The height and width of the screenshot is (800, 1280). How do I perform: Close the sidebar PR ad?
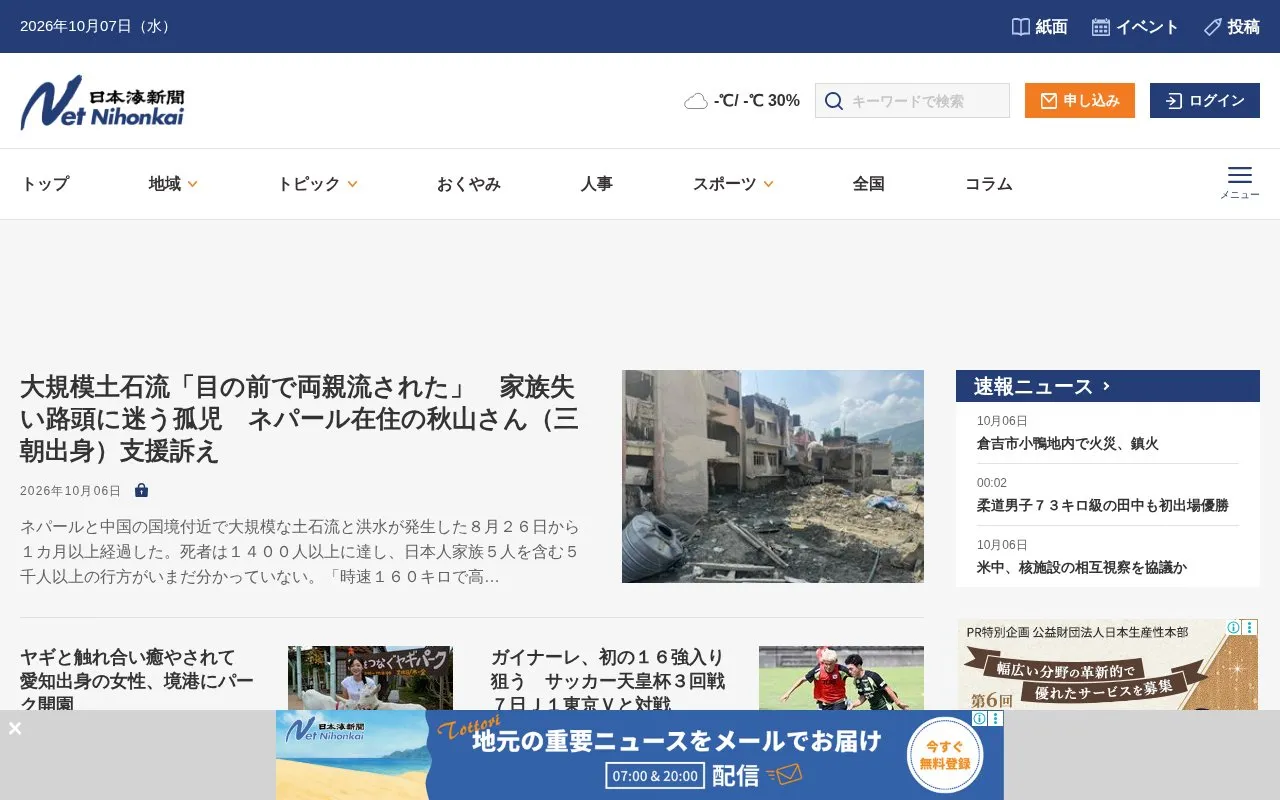tap(1250, 627)
